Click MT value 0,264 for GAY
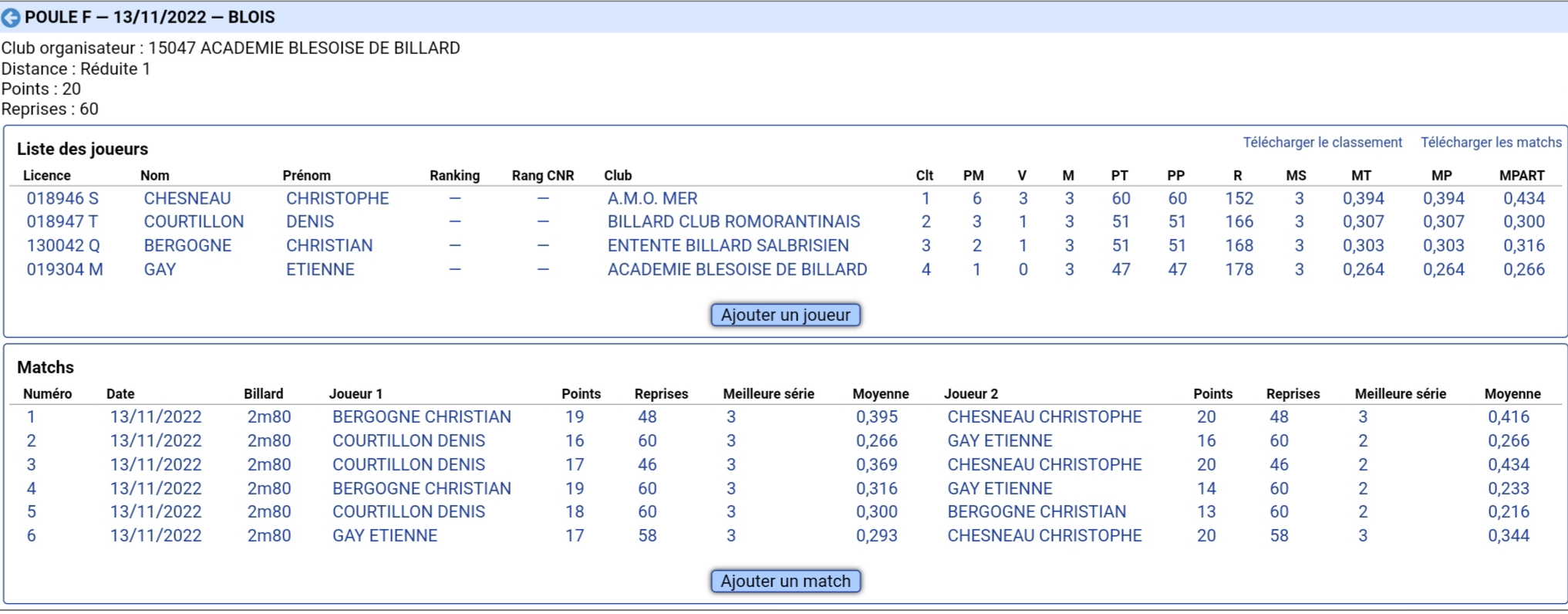1568x614 pixels. coord(1363,269)
